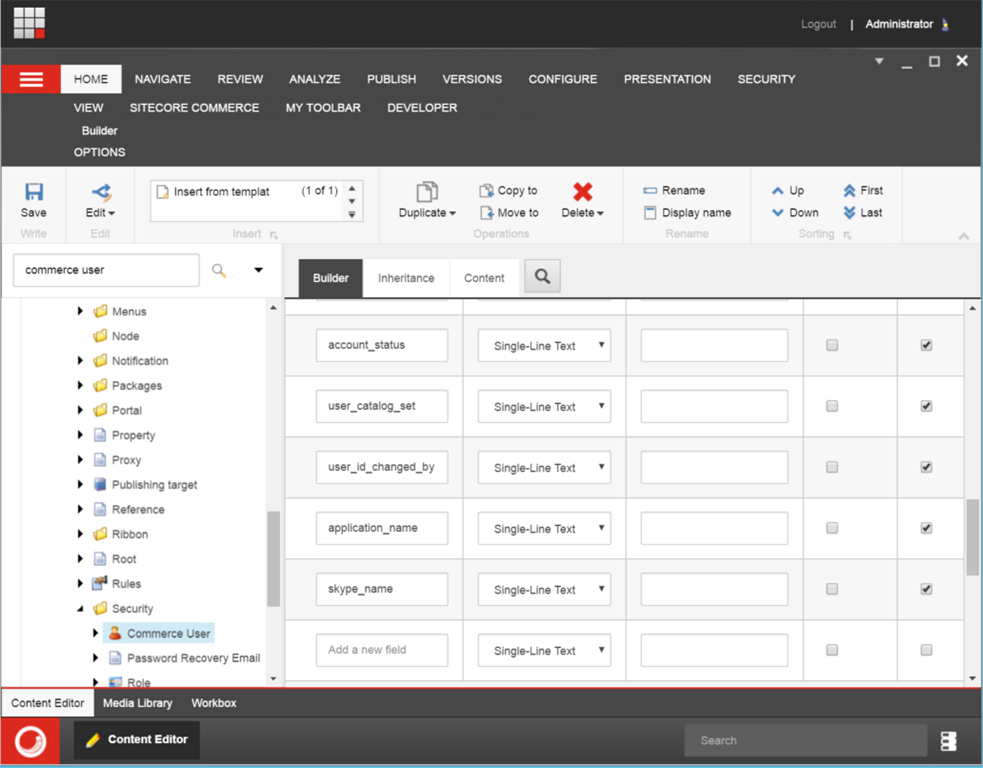
Task: Click the magnifier tab next to Content
Action: 542,277
